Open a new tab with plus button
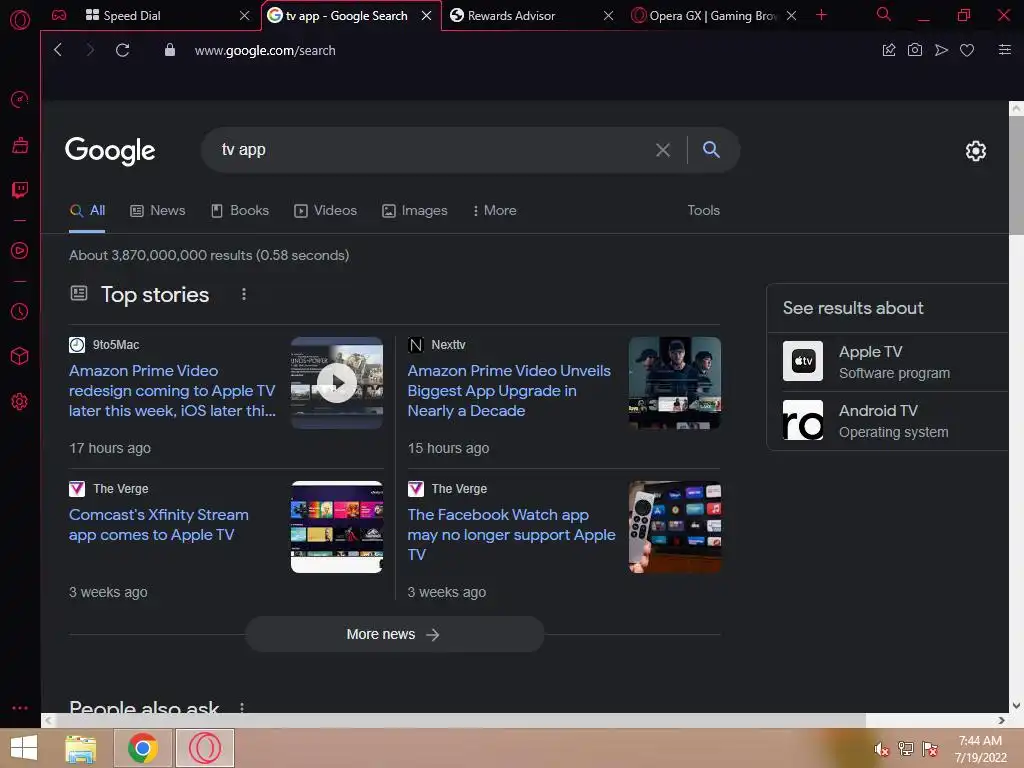The width and height of the screenshot is (1024, 768). point(822,15)
